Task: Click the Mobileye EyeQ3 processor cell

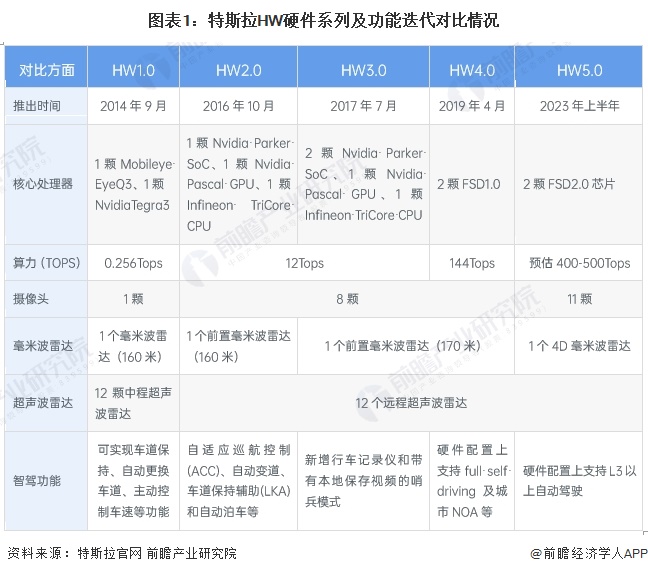Action: pyautogui.click(x=133, y=184)
